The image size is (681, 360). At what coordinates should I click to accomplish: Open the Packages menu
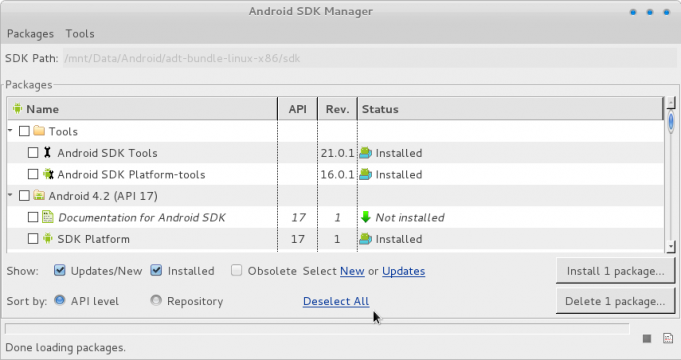pyautogui.click(x=30, y=34)
